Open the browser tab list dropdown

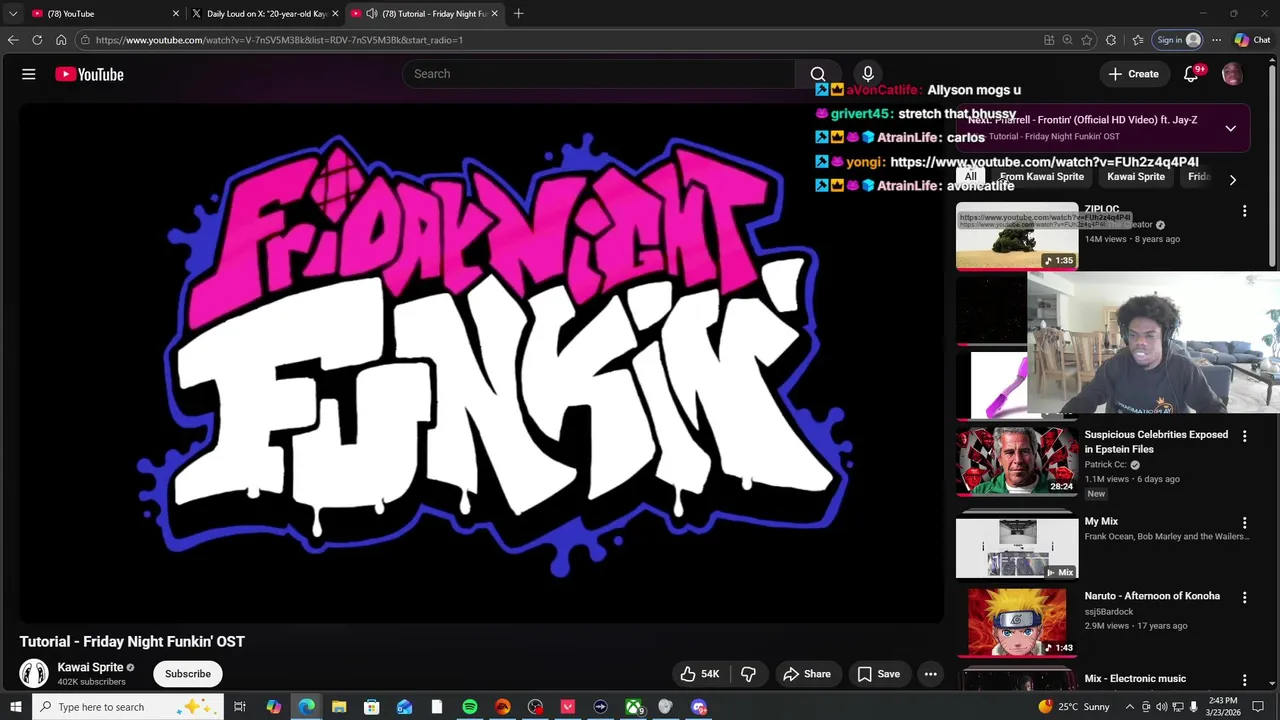[x=13, y=14]
